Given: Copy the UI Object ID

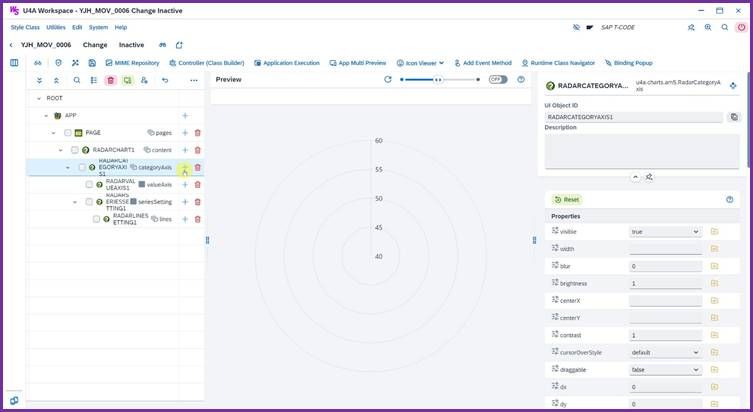Looking at the screenshot, I should (x=734, y=117).
